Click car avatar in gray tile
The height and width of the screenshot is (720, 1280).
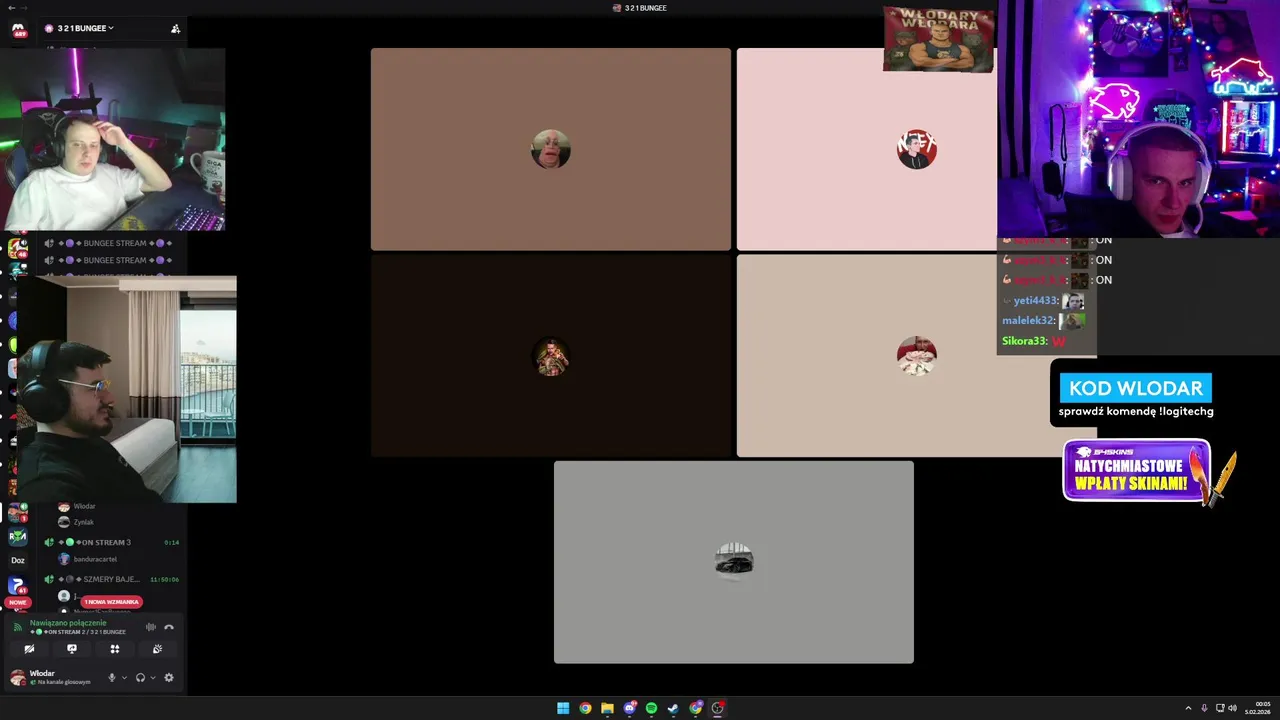point(734,562)
